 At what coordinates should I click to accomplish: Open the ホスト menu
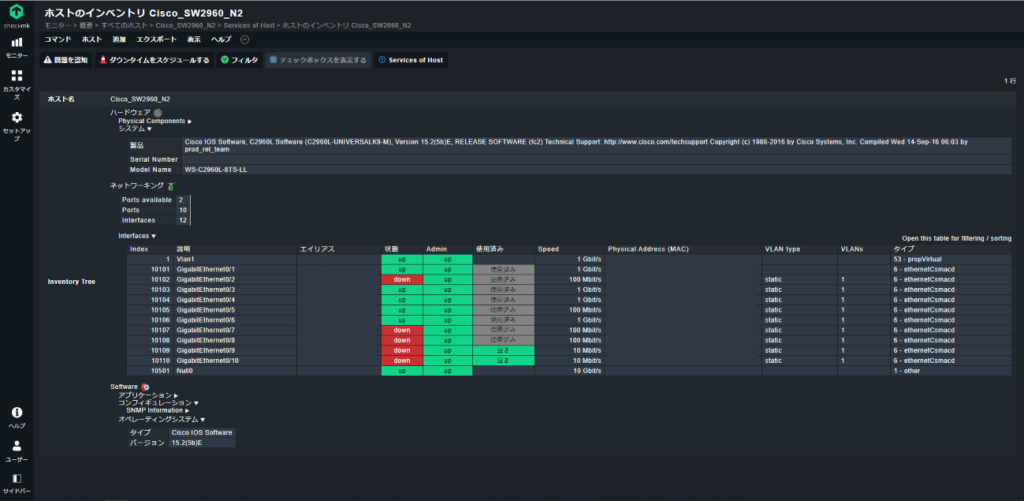pyautogui.click(x=91, y=39)
